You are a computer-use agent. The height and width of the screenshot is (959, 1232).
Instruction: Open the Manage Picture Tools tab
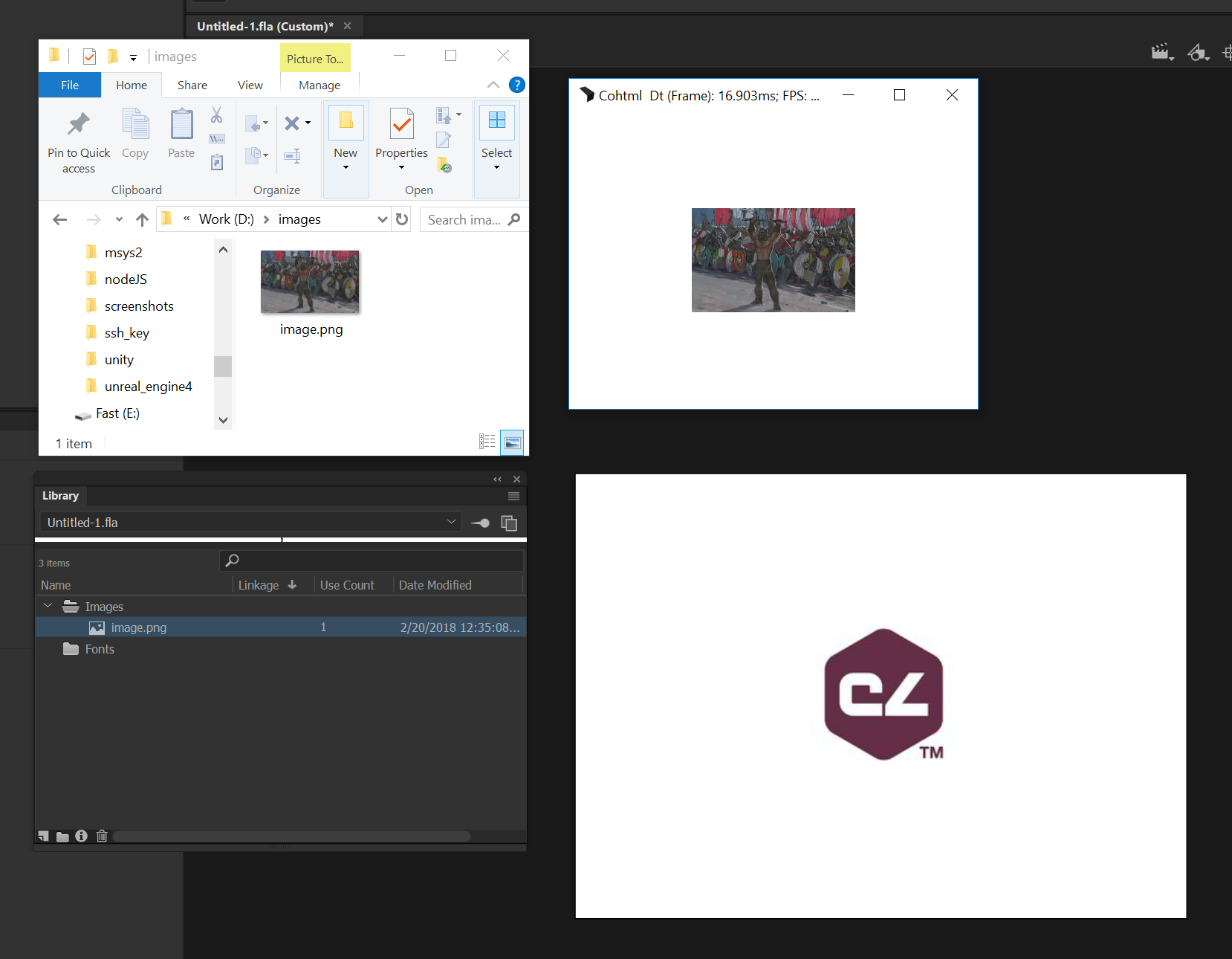click(x=320, y=85)
